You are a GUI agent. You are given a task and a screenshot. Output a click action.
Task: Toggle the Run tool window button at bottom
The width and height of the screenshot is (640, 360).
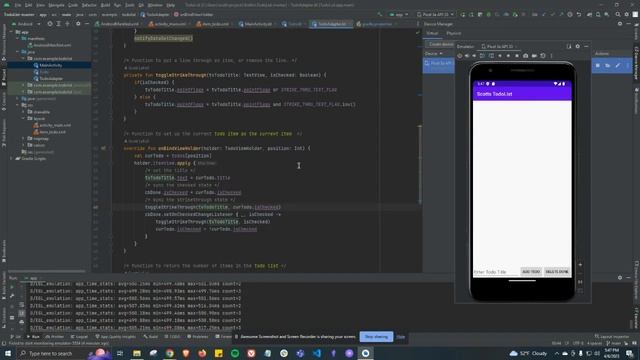(x=33, y=337)
